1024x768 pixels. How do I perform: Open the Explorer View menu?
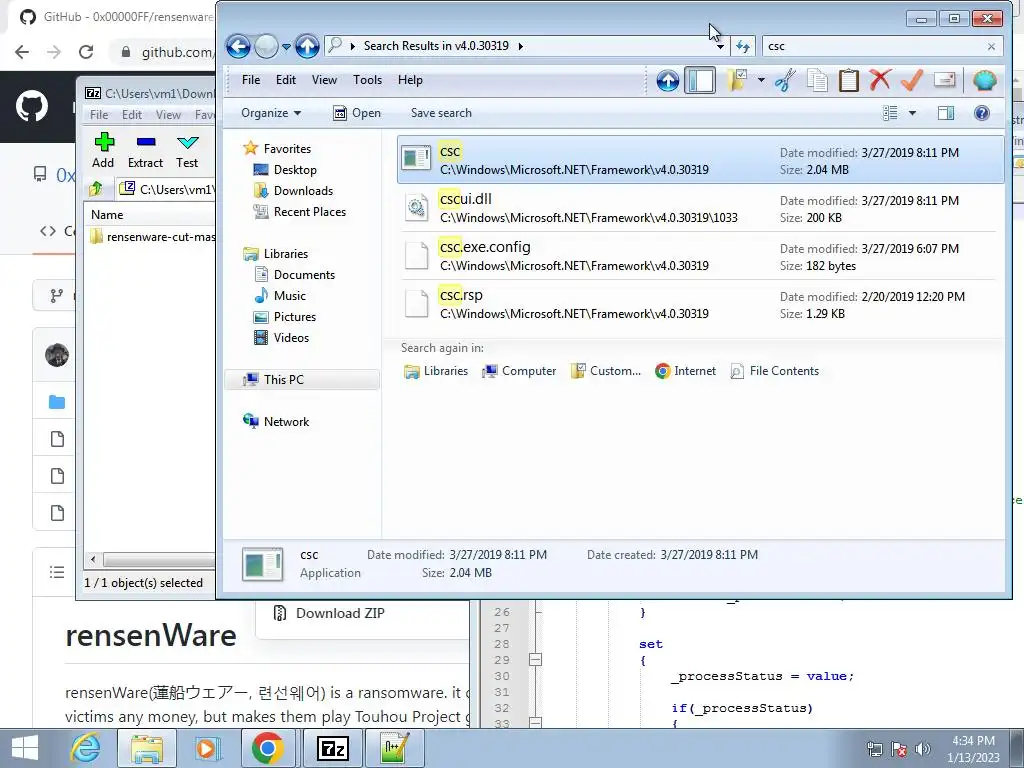324,80
